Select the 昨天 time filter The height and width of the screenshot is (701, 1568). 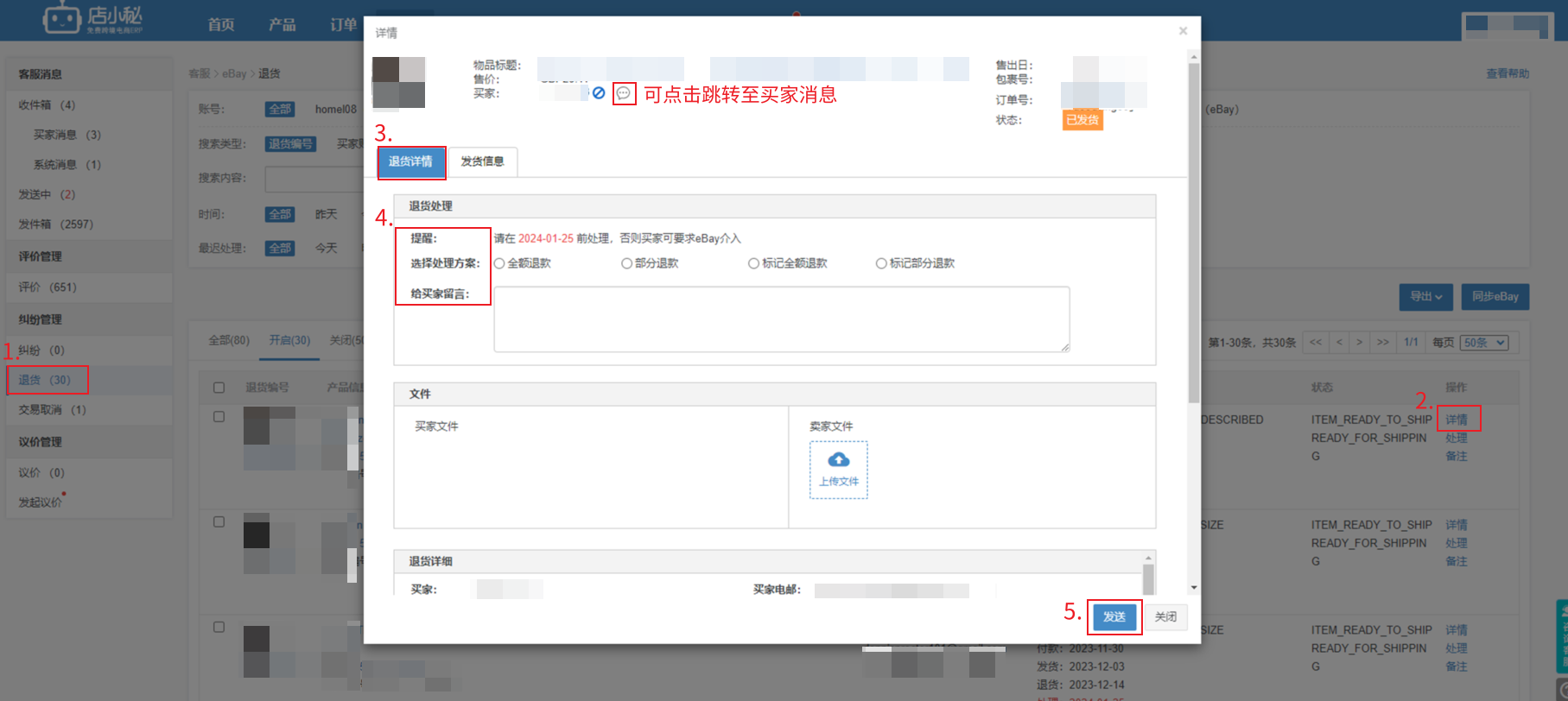pyautogui.click(x=326, y=214)
